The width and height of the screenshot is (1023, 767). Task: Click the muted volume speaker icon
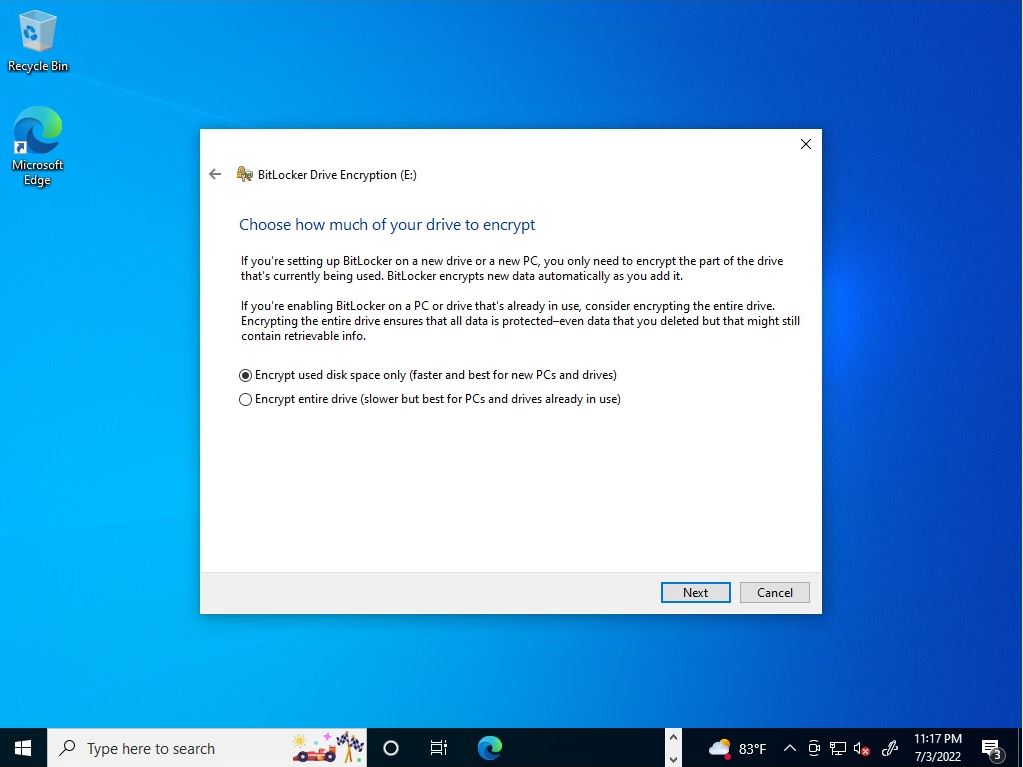861,749
